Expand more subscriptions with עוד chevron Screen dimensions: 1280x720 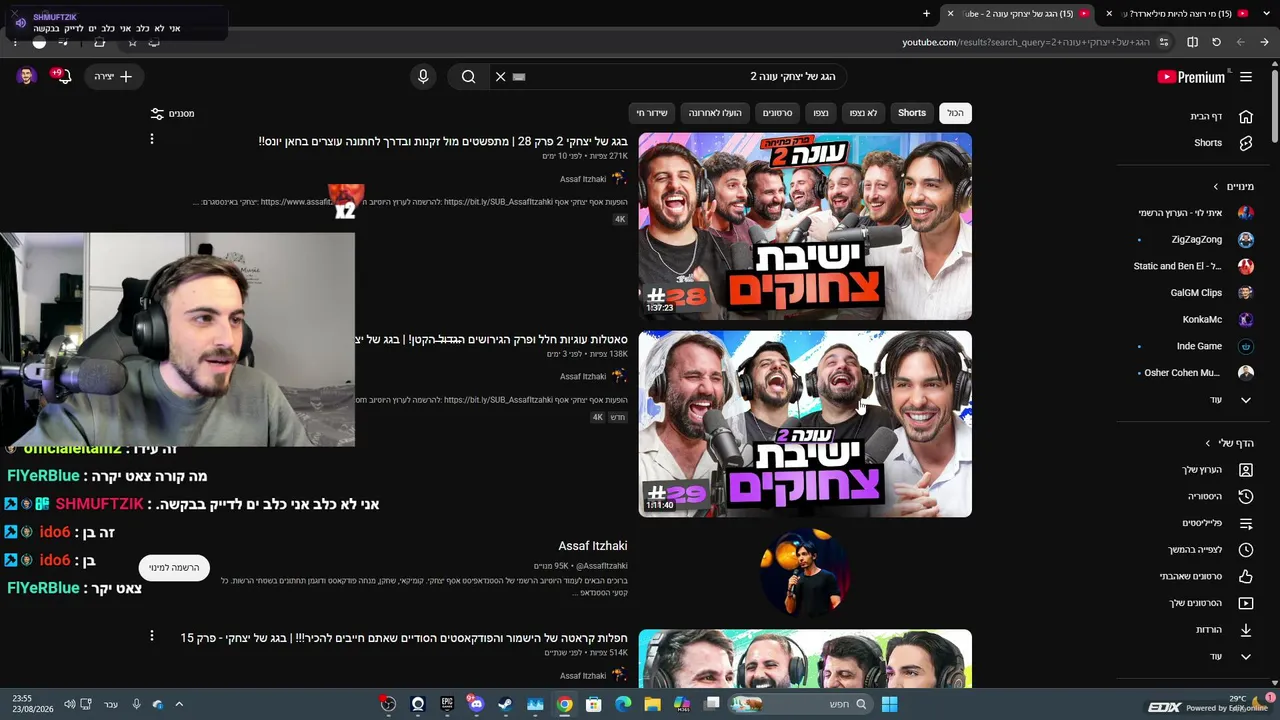1246,400
